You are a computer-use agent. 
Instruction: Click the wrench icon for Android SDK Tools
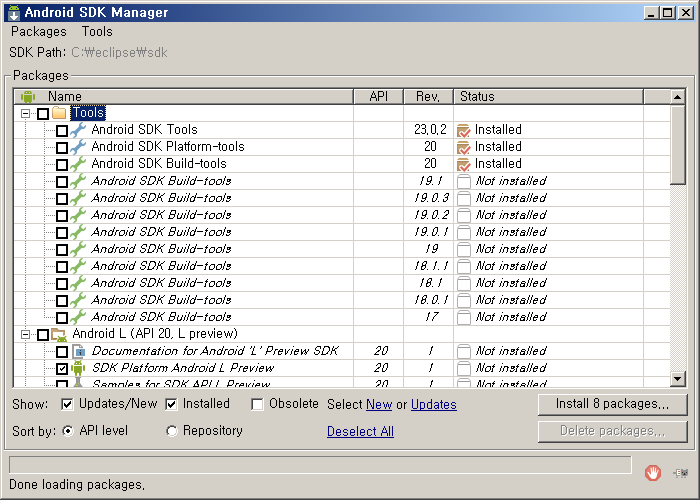coord(78,130)
